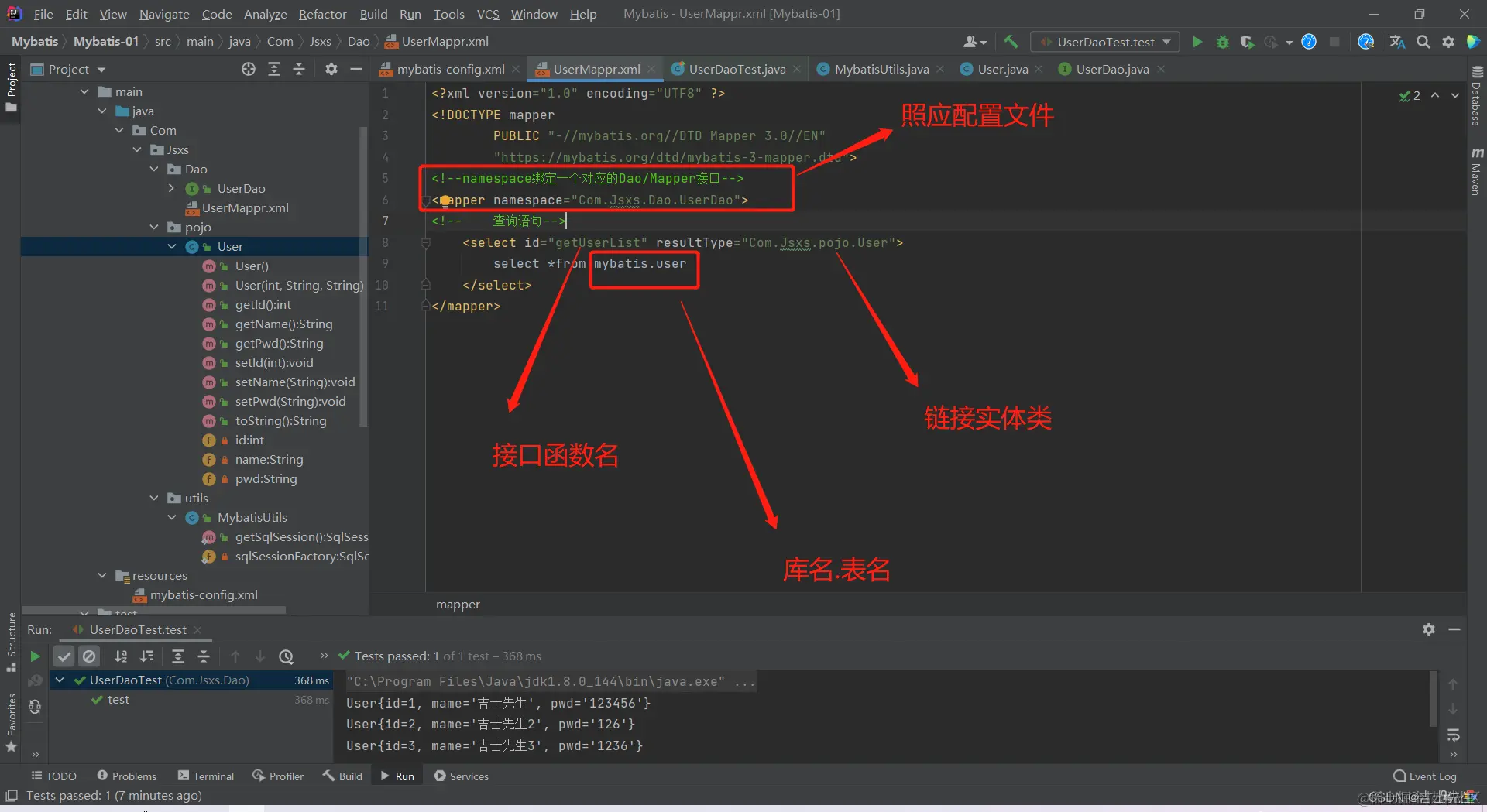Open the Maven side panel
This screenshot has height=812, width=1487.
1476,170
